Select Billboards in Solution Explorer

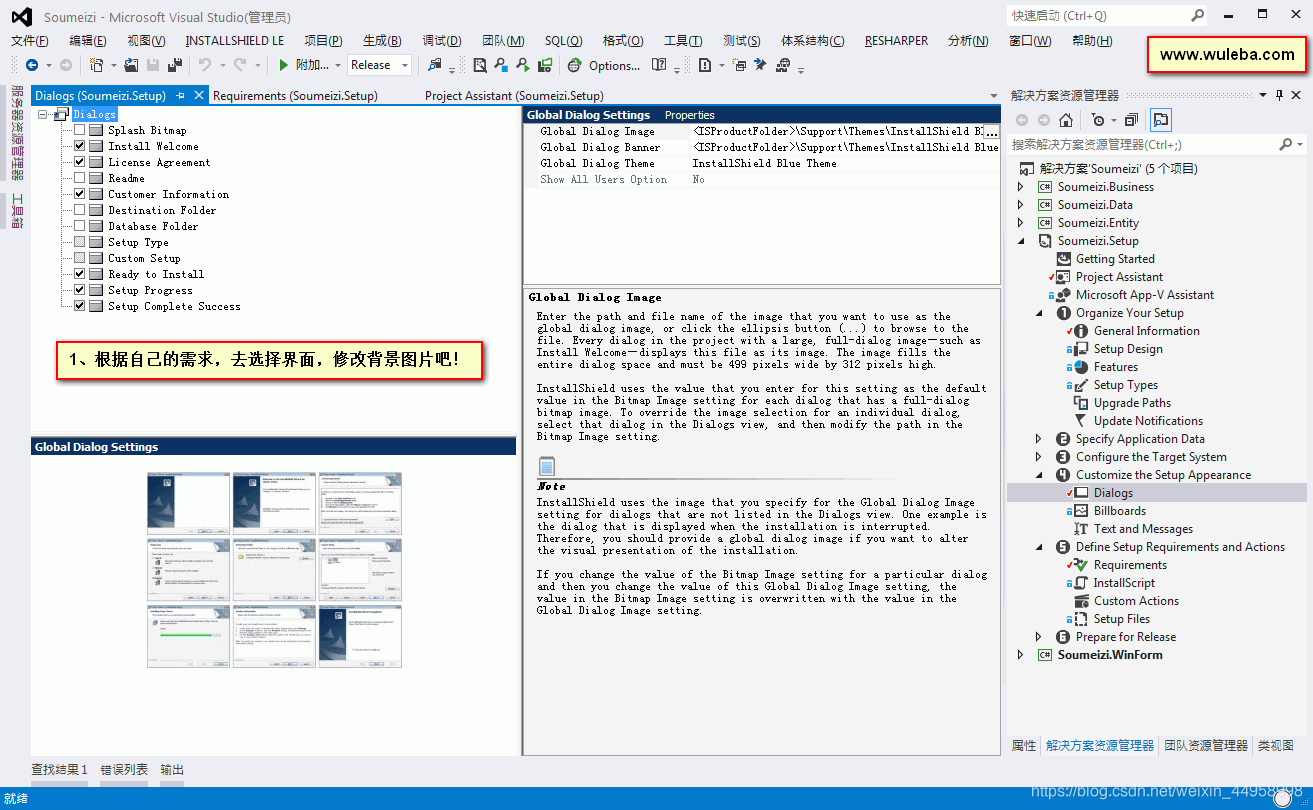click(1120, 511)
